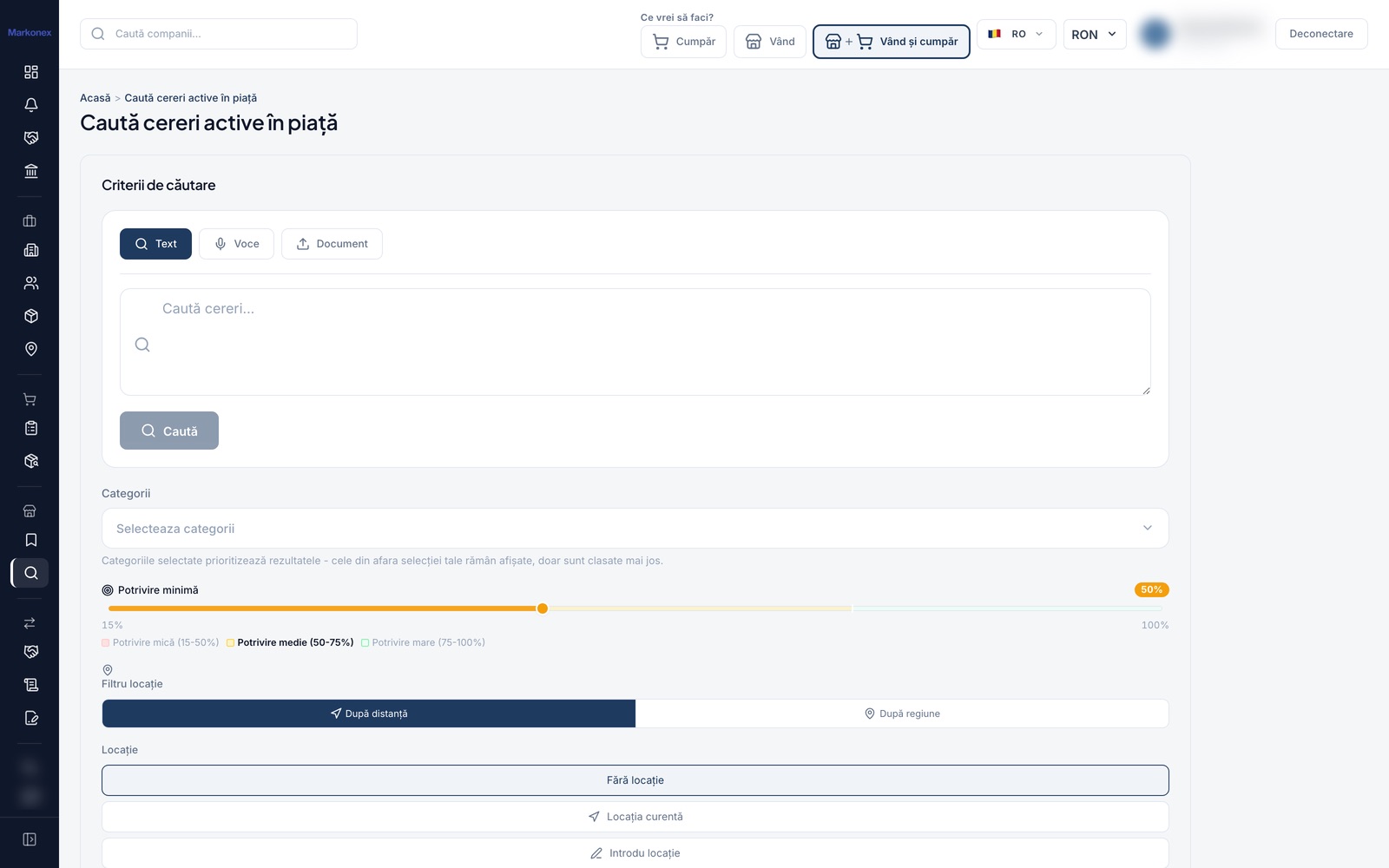Image resolution: width=1389 pixels, height=868 pixels.
Task: Click the briefcase icon in sidebar
Action: pyautogui.click(x=30, y=221)
